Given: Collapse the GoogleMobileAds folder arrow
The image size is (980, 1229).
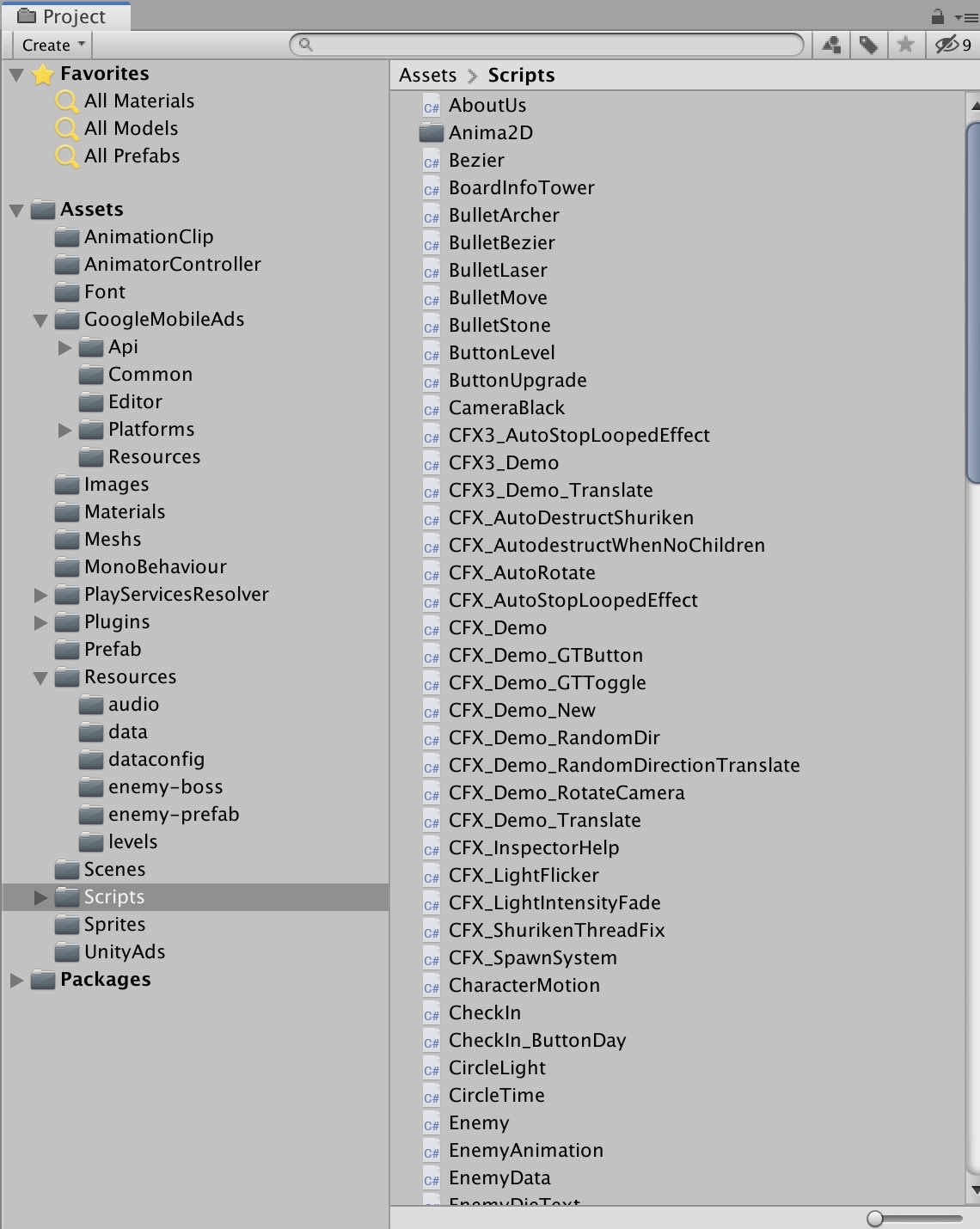Looking at the screenshot, I should coord(40,321).
